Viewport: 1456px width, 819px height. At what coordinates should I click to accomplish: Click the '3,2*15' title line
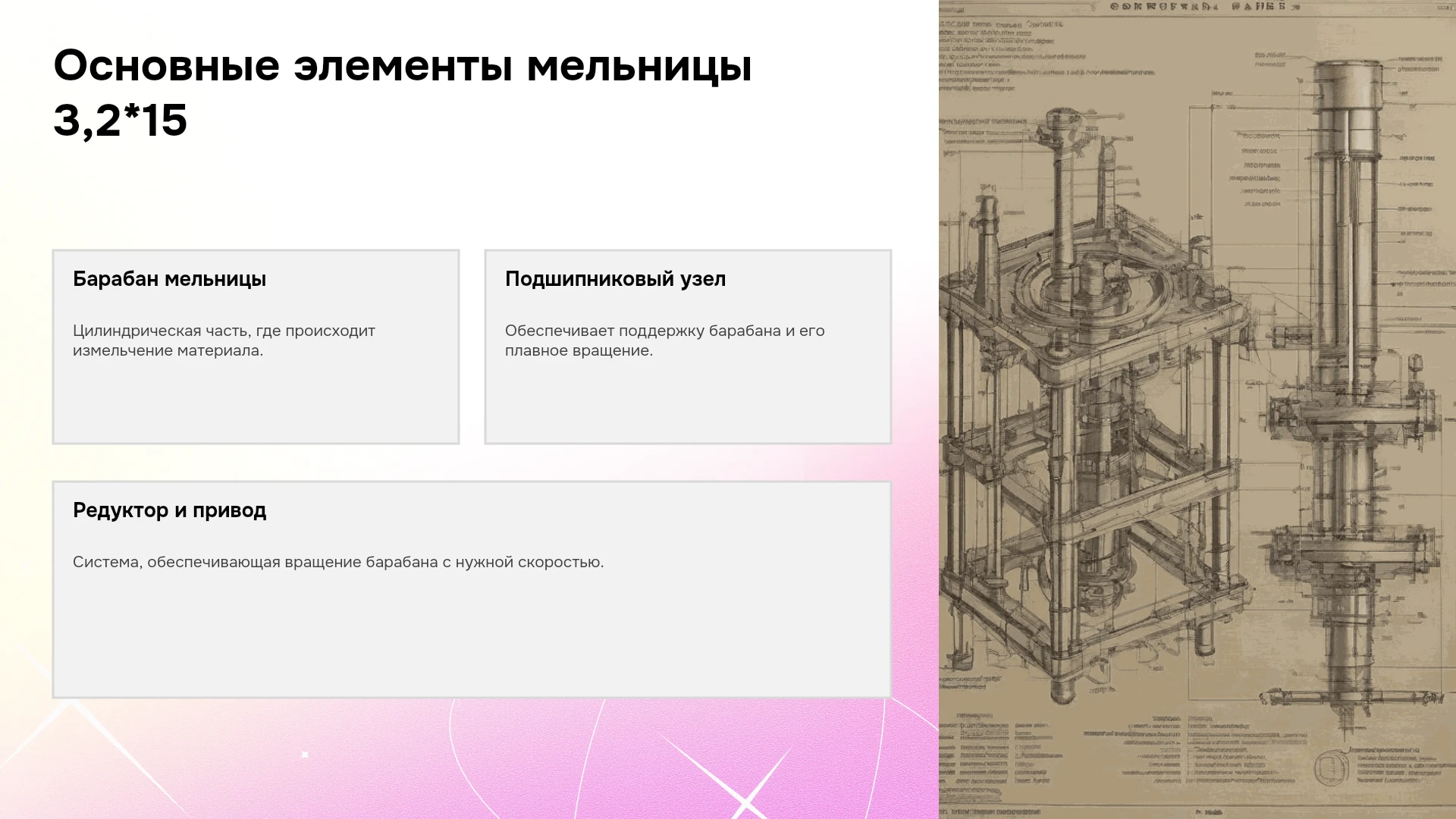tap(120, 121)
